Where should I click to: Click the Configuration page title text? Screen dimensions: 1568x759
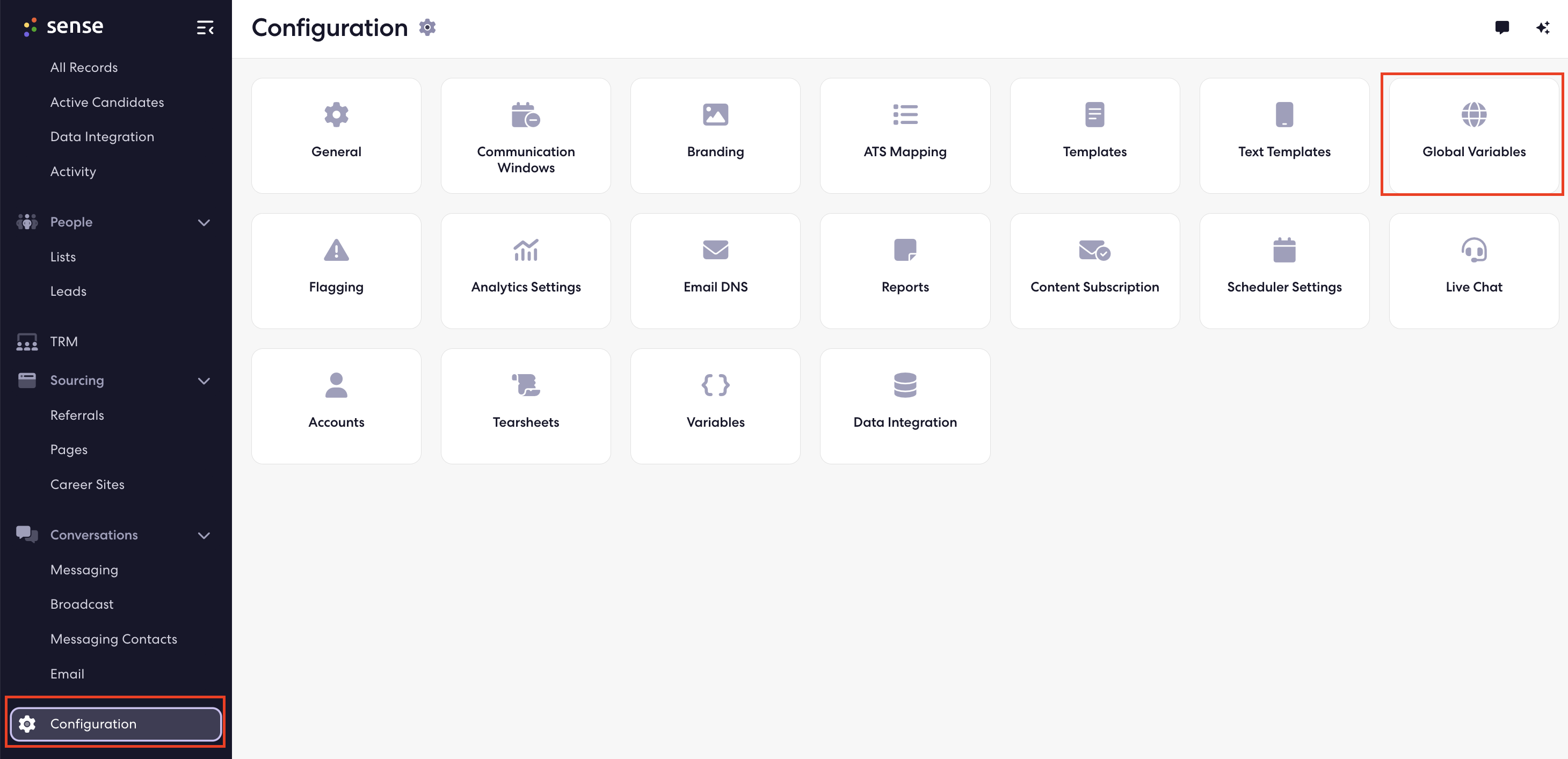(x=329, y=28)
